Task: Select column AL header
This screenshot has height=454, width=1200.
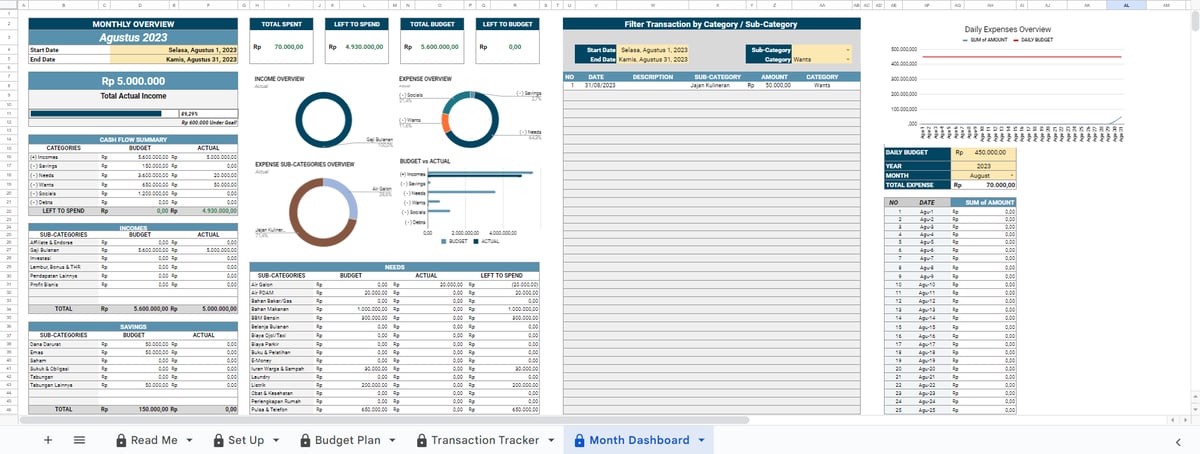Action: click(x=1126, y=5)
